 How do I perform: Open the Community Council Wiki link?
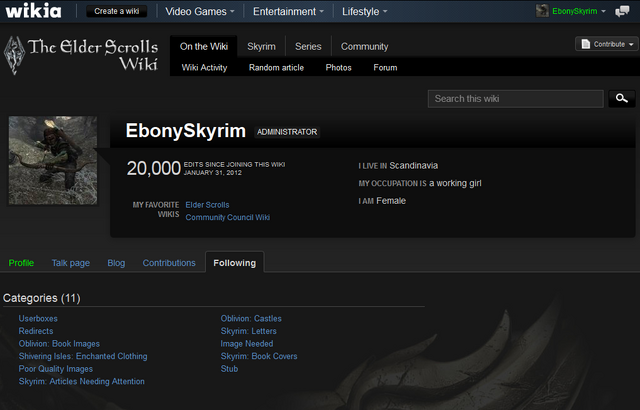point(228,217)
